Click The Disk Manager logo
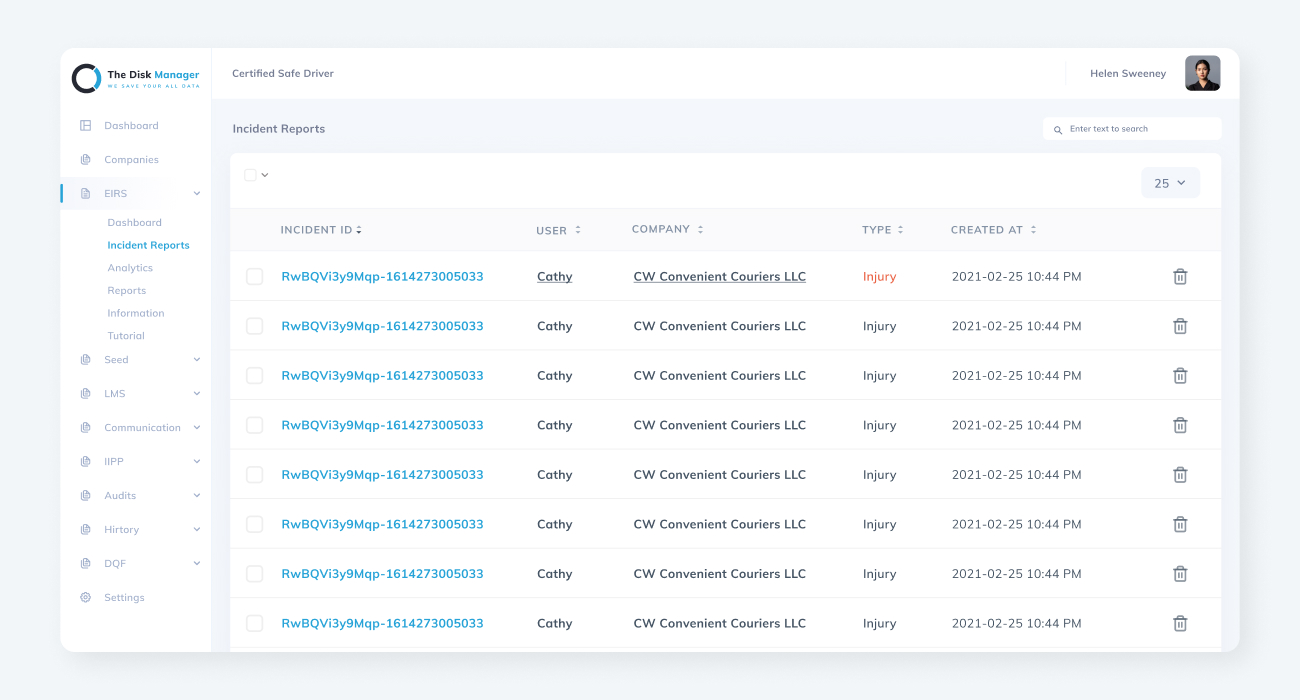The image size is (1300, 700). tap(86, 79)
